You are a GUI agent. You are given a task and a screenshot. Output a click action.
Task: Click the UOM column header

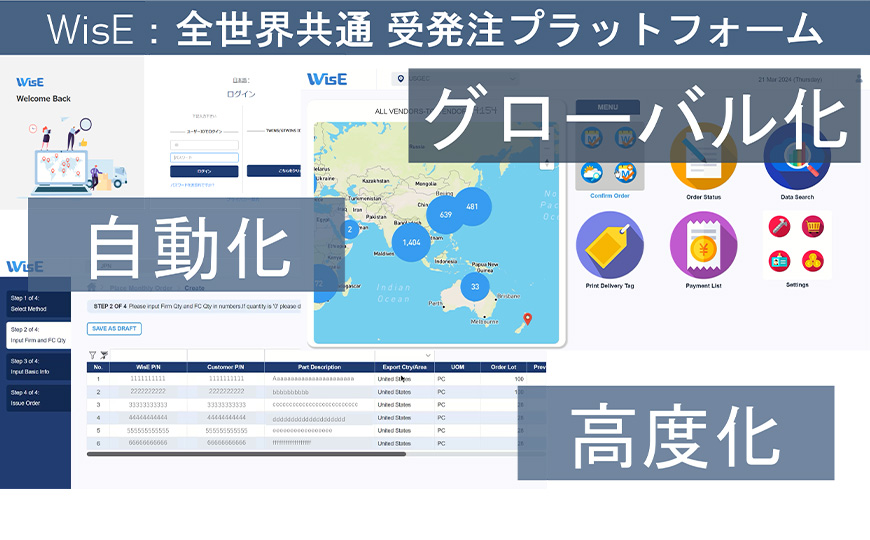458,367
